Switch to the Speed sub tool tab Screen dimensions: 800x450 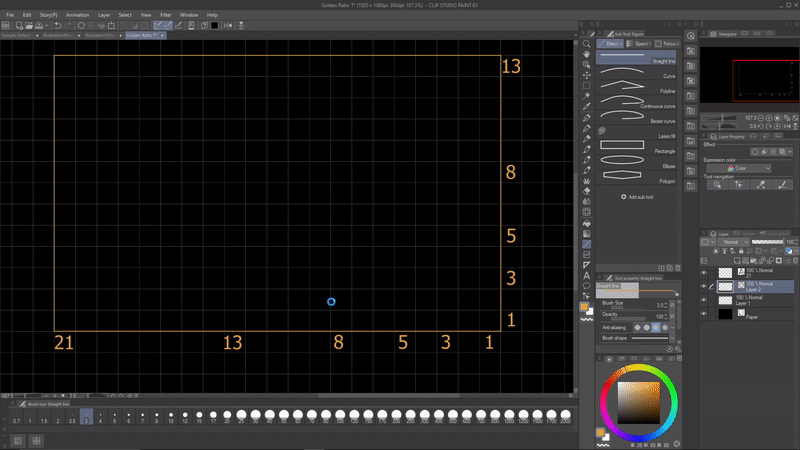[639, 44]
